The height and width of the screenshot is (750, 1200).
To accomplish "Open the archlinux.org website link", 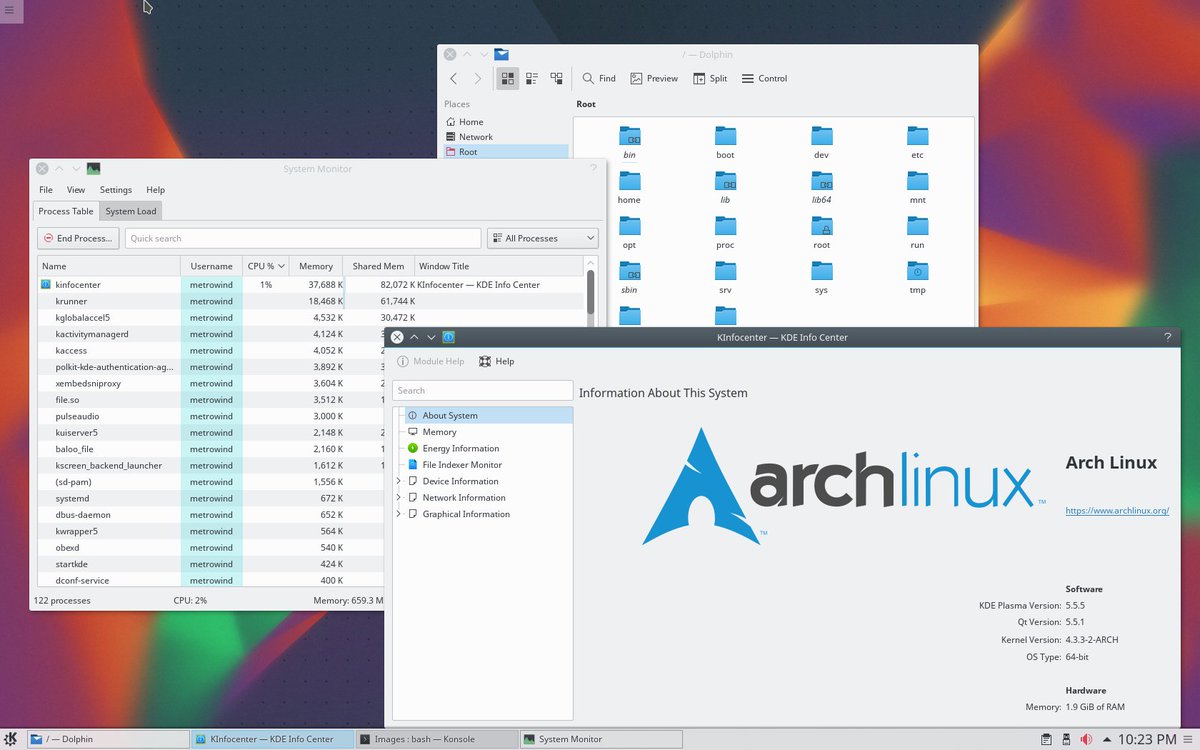I will click(1117, 511).
